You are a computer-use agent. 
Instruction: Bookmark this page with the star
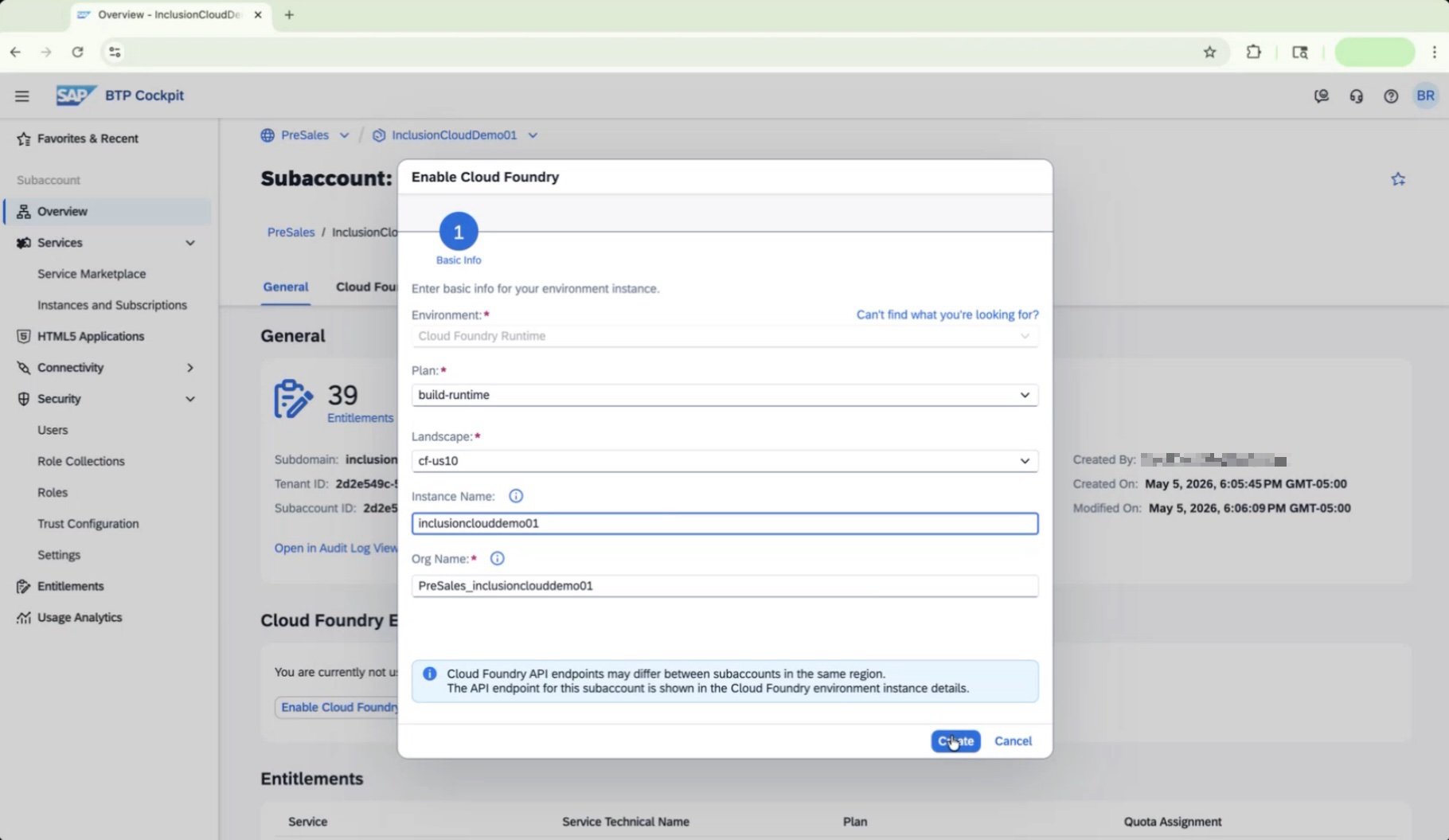click(x=1210, y=52)
